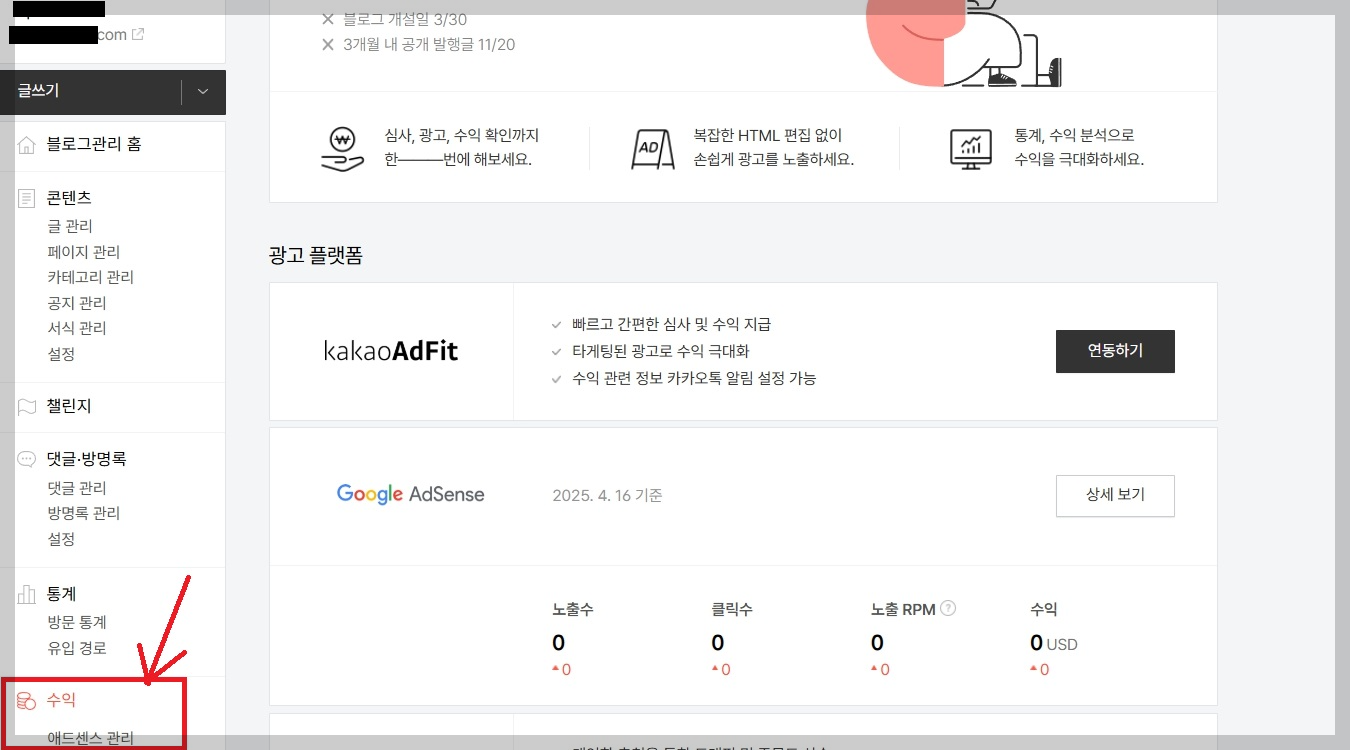Click the monitor statistics chart icon
1350x750 pixels.
pyautogui.click(x=970, y=149)
